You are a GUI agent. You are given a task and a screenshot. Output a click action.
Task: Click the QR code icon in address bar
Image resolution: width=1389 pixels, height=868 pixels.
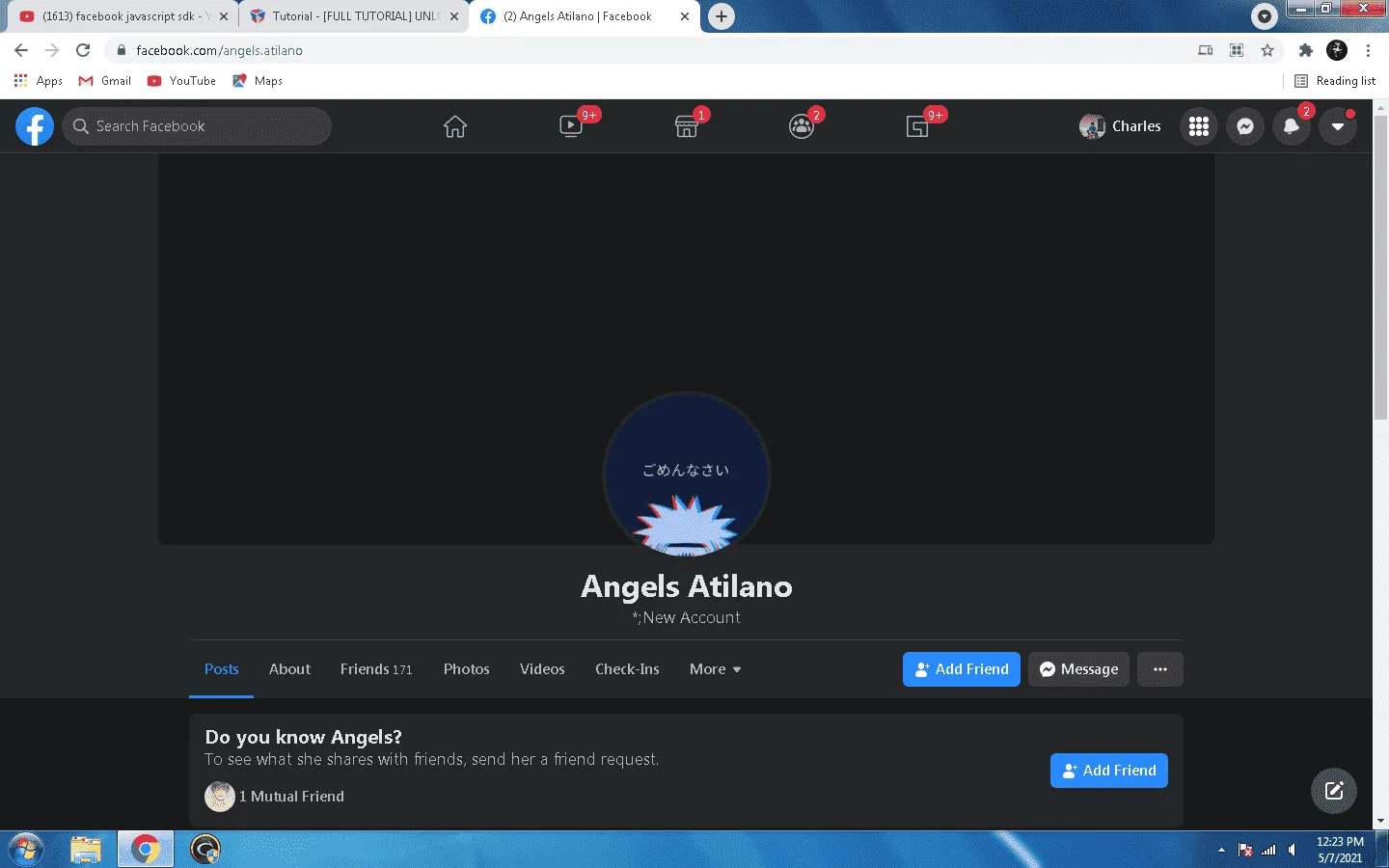1237,50
